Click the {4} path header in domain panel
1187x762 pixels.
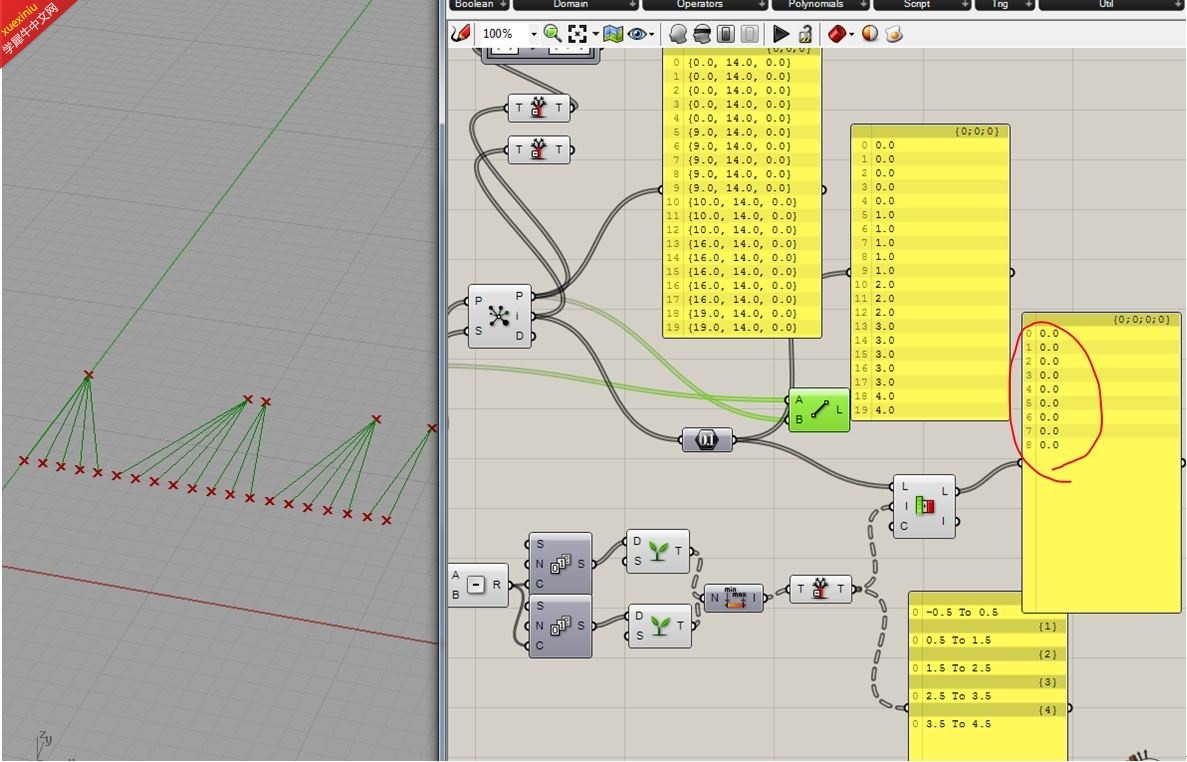tap(1048, 711)
